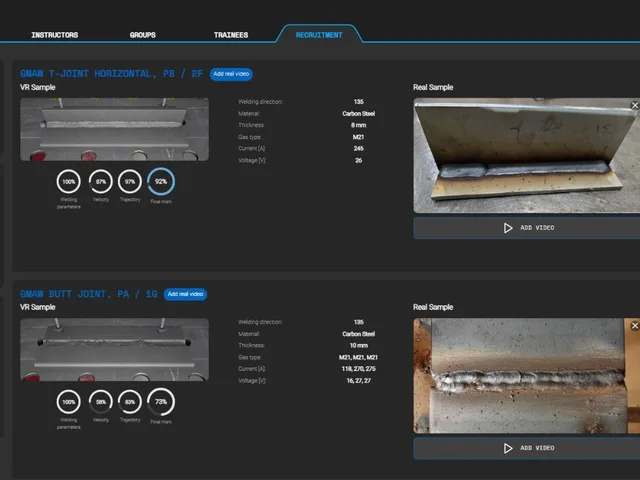Open the Instructors tab
The image size is (640, 480).
(55, 35)
